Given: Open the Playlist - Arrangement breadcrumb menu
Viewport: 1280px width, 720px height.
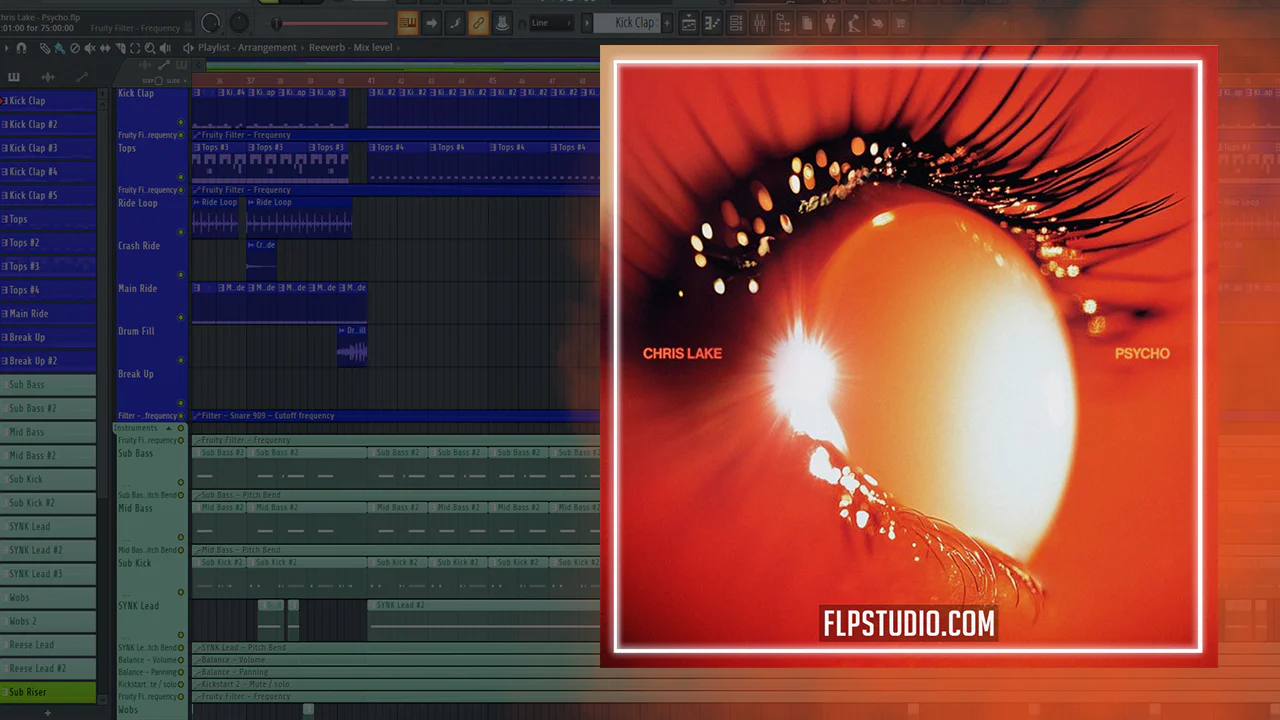Looking at the screenshot, I should (x=247, y=48).
